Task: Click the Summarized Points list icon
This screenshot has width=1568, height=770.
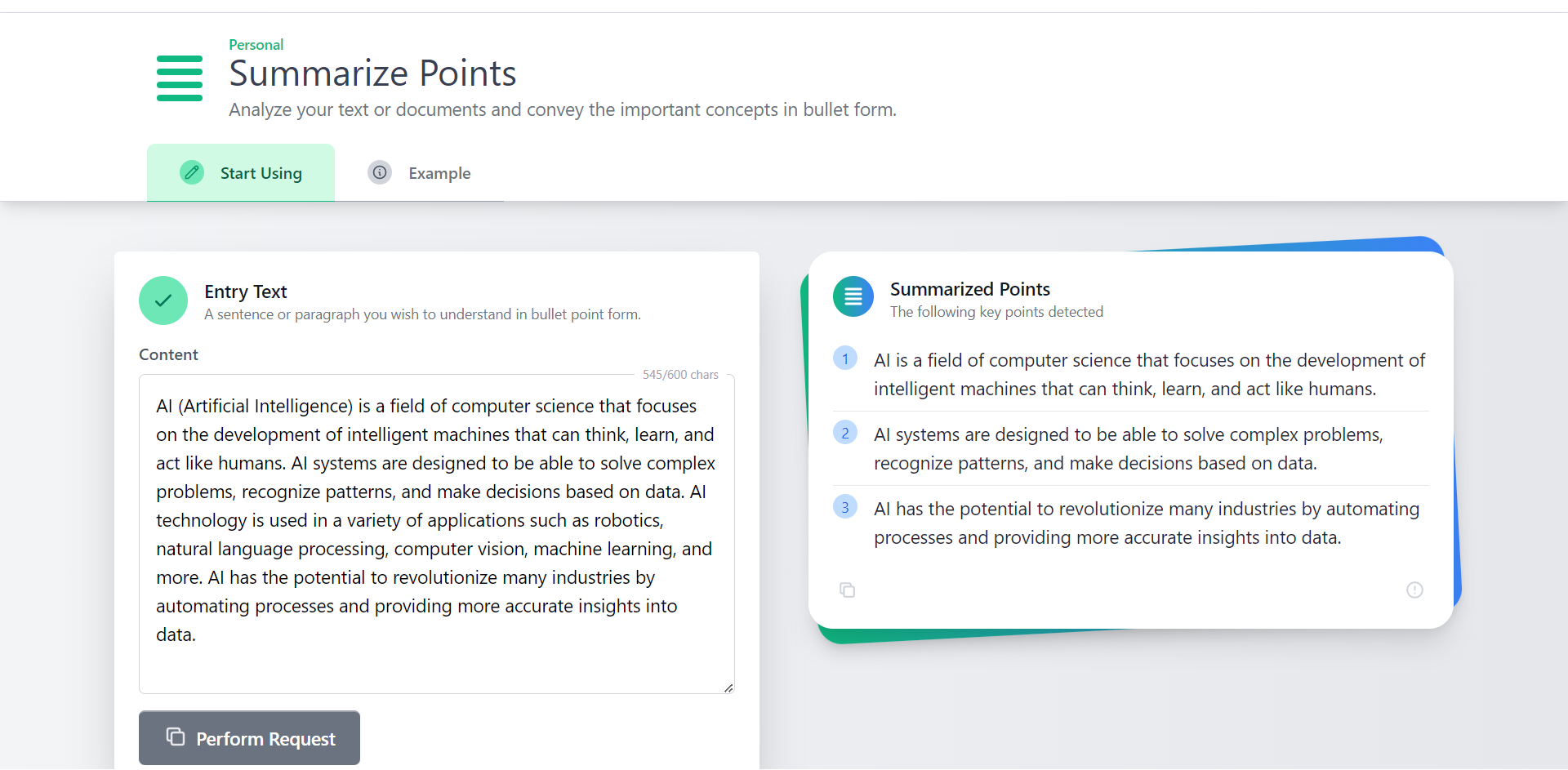Action: pyautogui.click(x=853, y=296)
